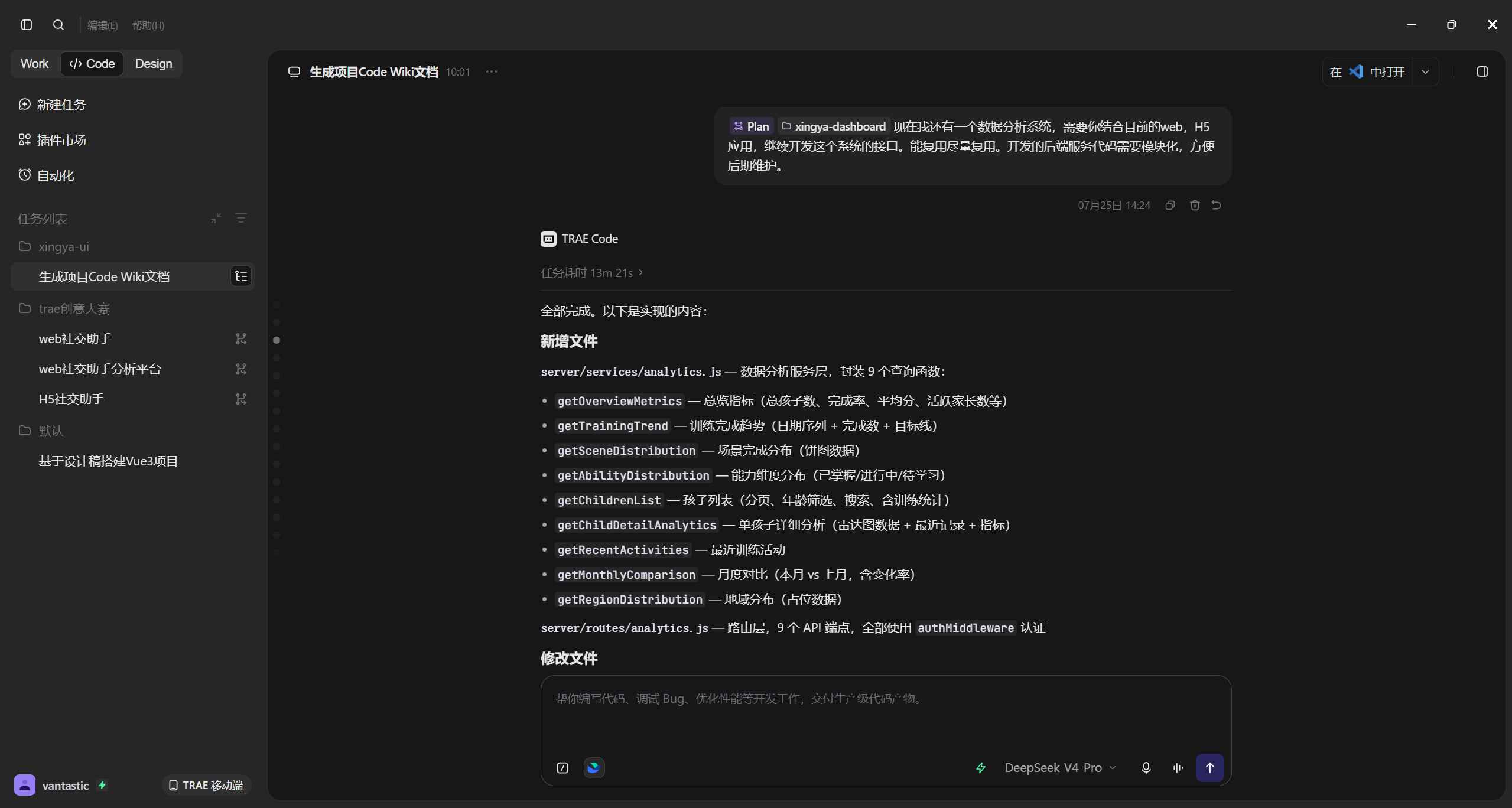Switch to the Design tab

(154, 64)
